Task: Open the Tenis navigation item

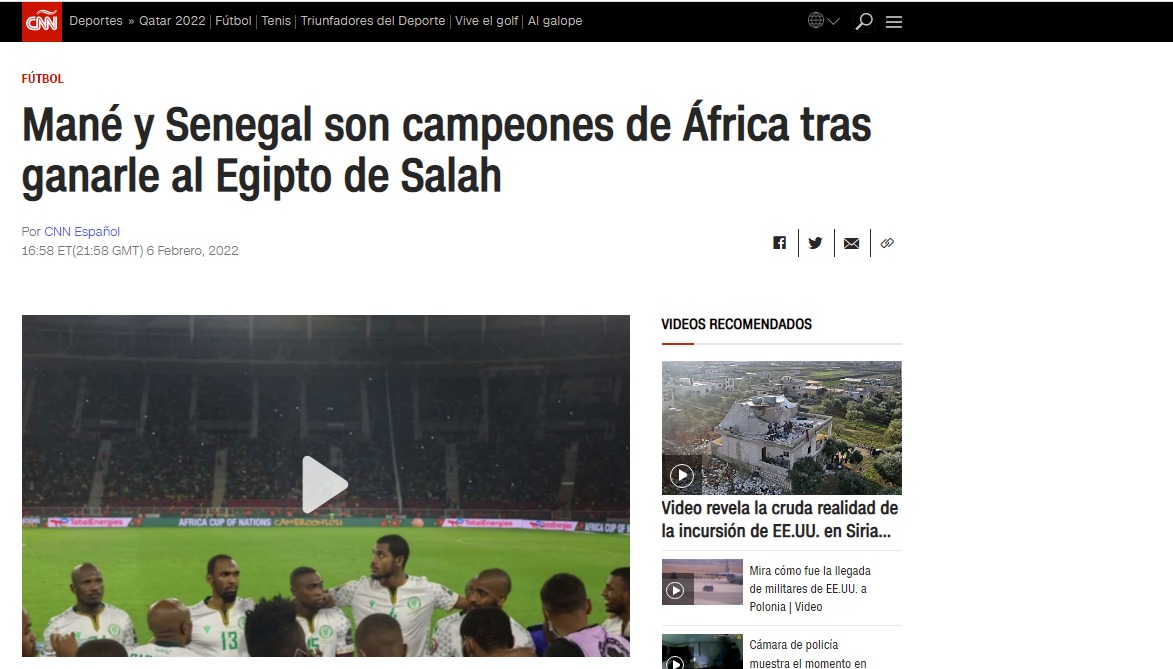Action: click(276, 21)
